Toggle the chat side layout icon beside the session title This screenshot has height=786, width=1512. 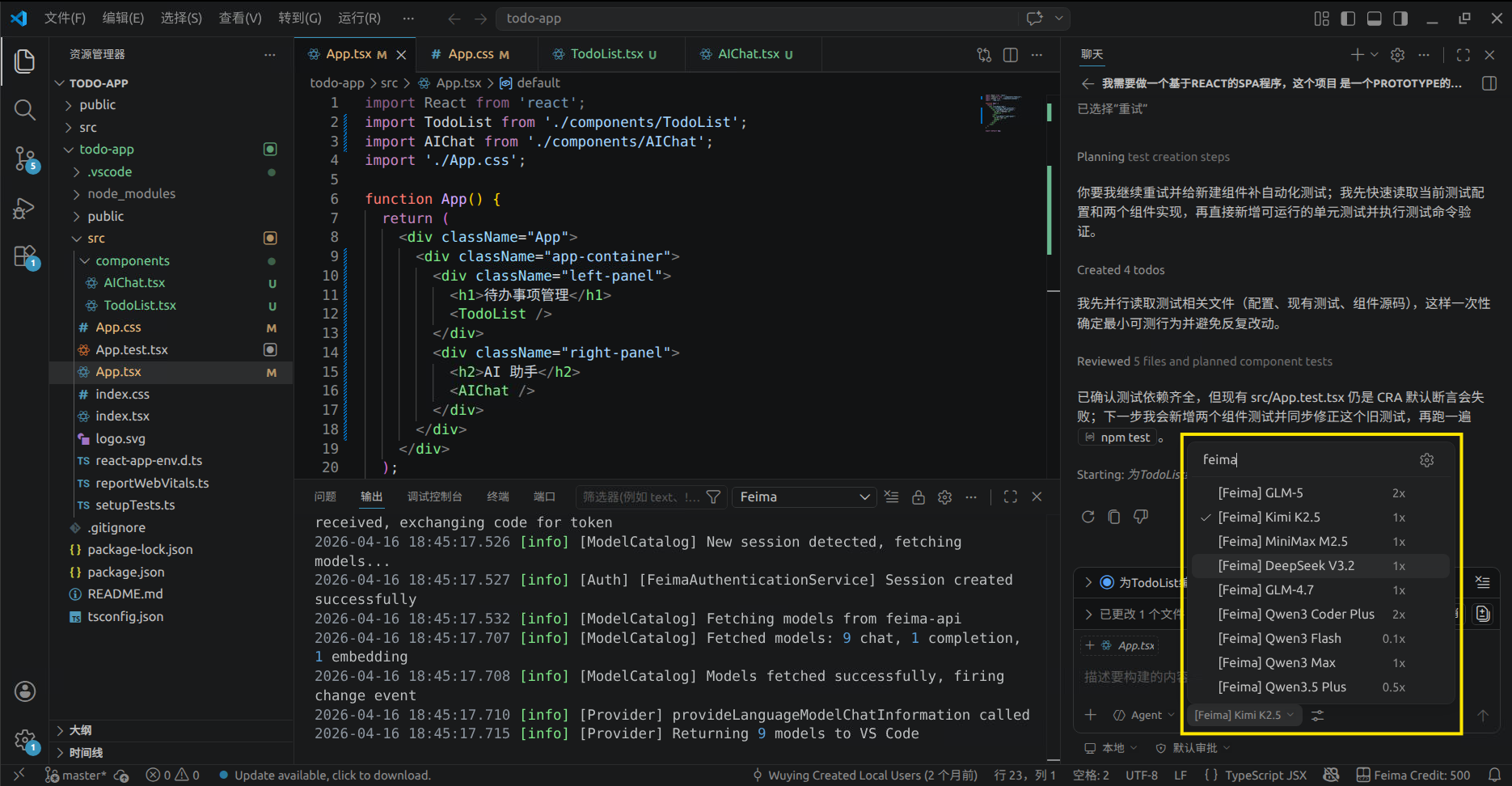1489,83
